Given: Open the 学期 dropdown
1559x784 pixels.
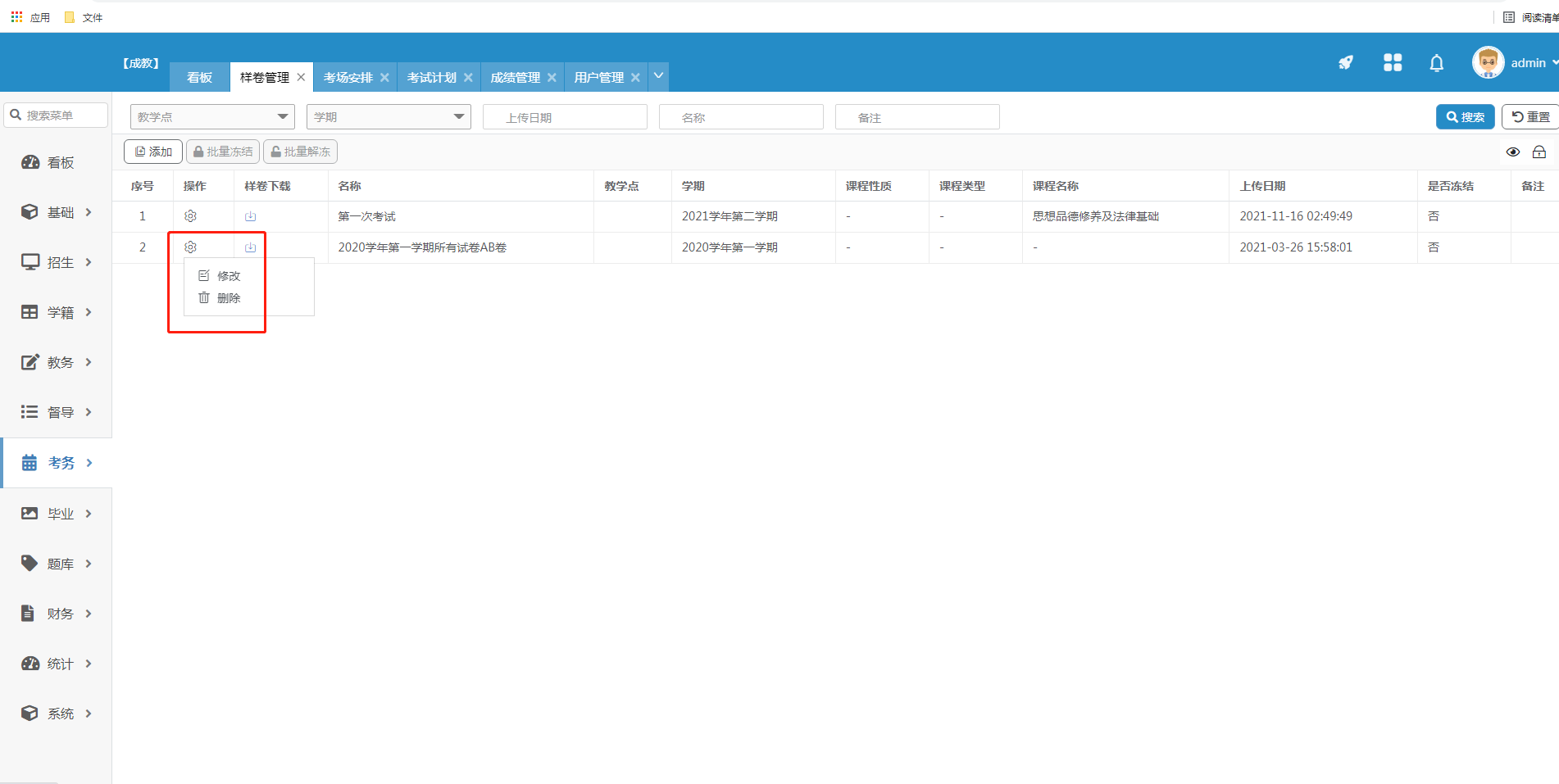Looking at the screenshot, I should [389, 117].
